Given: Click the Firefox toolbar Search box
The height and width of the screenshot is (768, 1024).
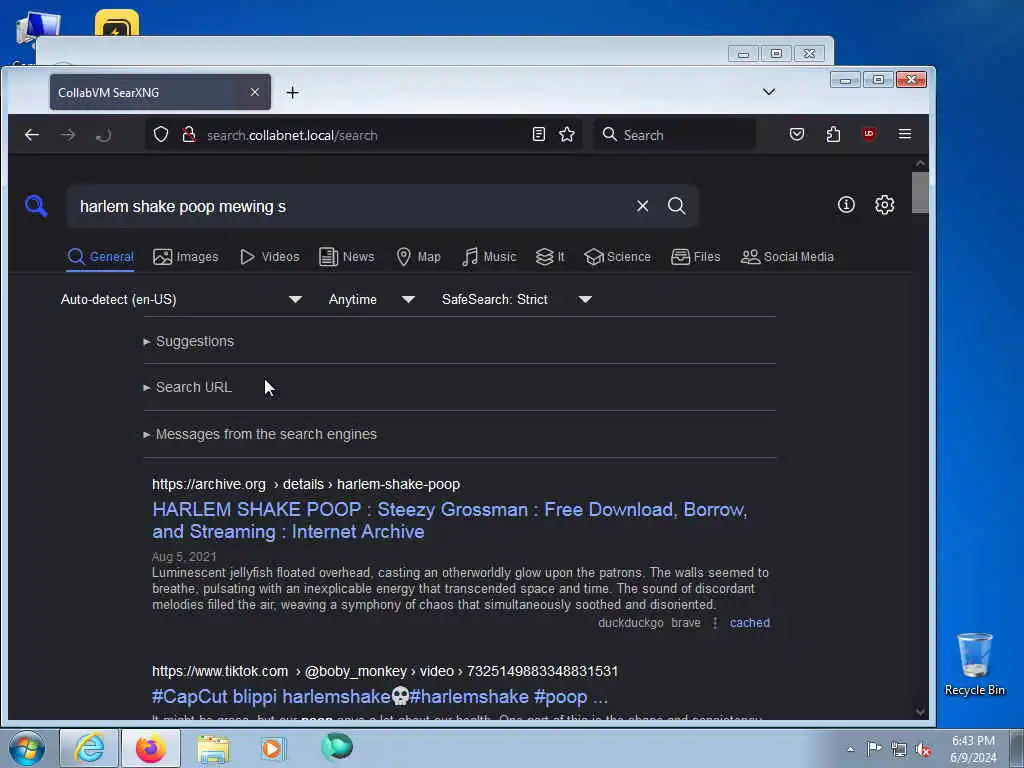Looking at the screenshot, I should pyautogui.click(x=675, y=135).
